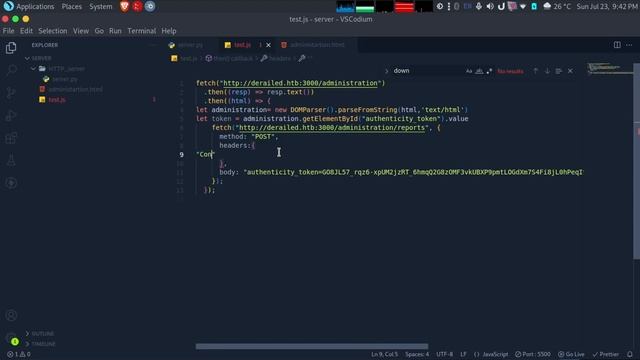Open the Run menu

coord(115,31)
